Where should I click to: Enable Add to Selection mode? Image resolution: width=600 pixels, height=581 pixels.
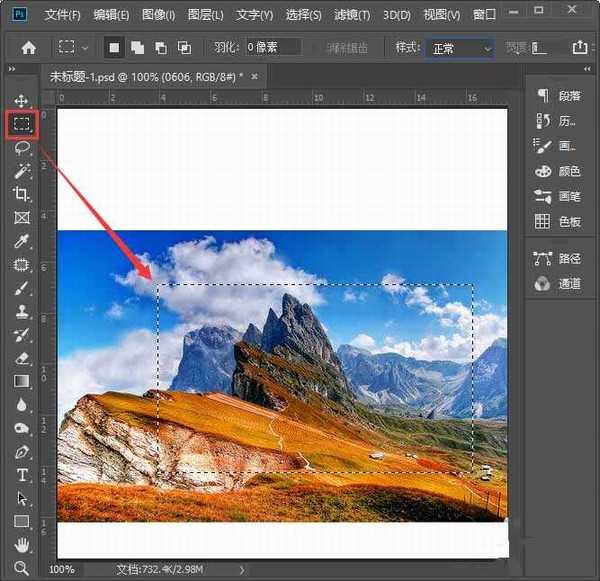137,47
